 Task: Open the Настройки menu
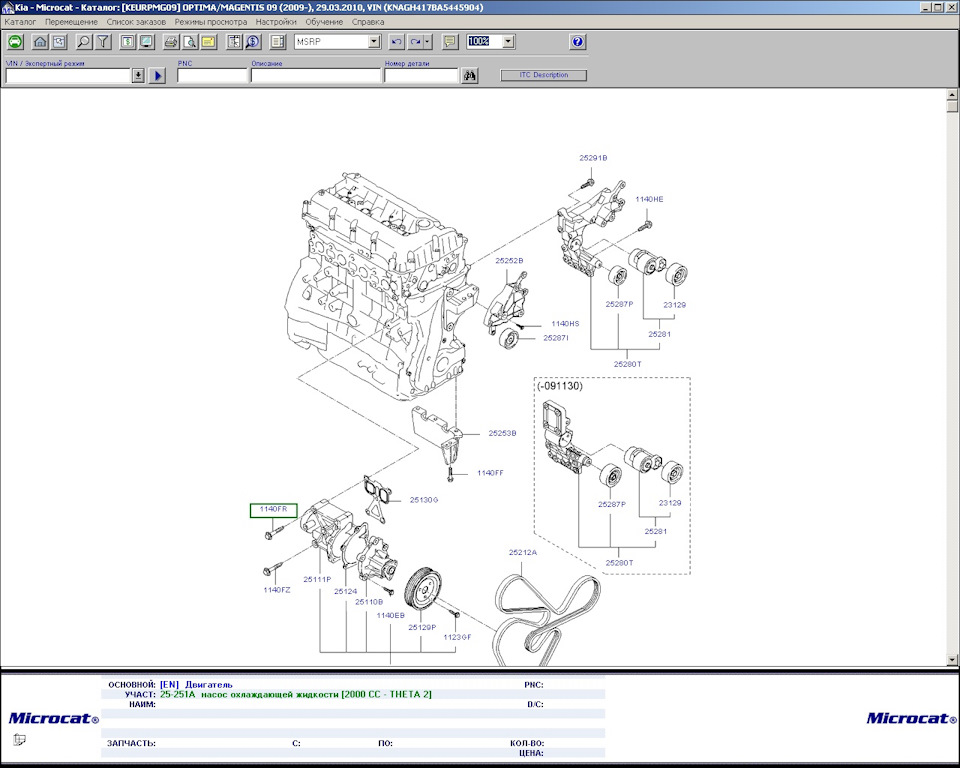(275, 21)
